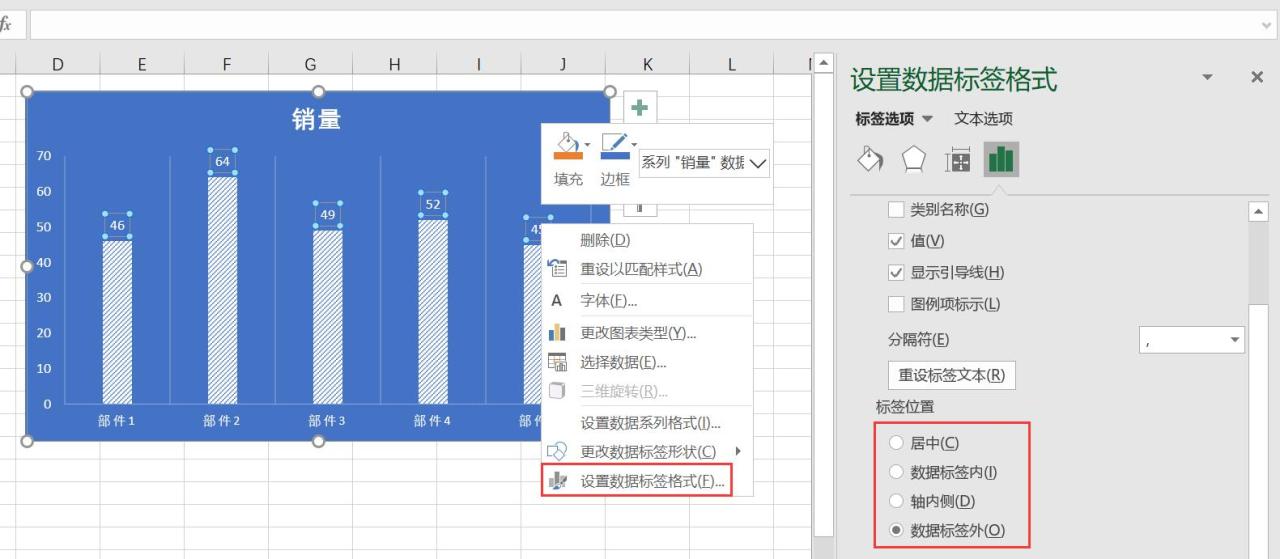Click the y-axis value 70
1280x559 pixels.
44,156
